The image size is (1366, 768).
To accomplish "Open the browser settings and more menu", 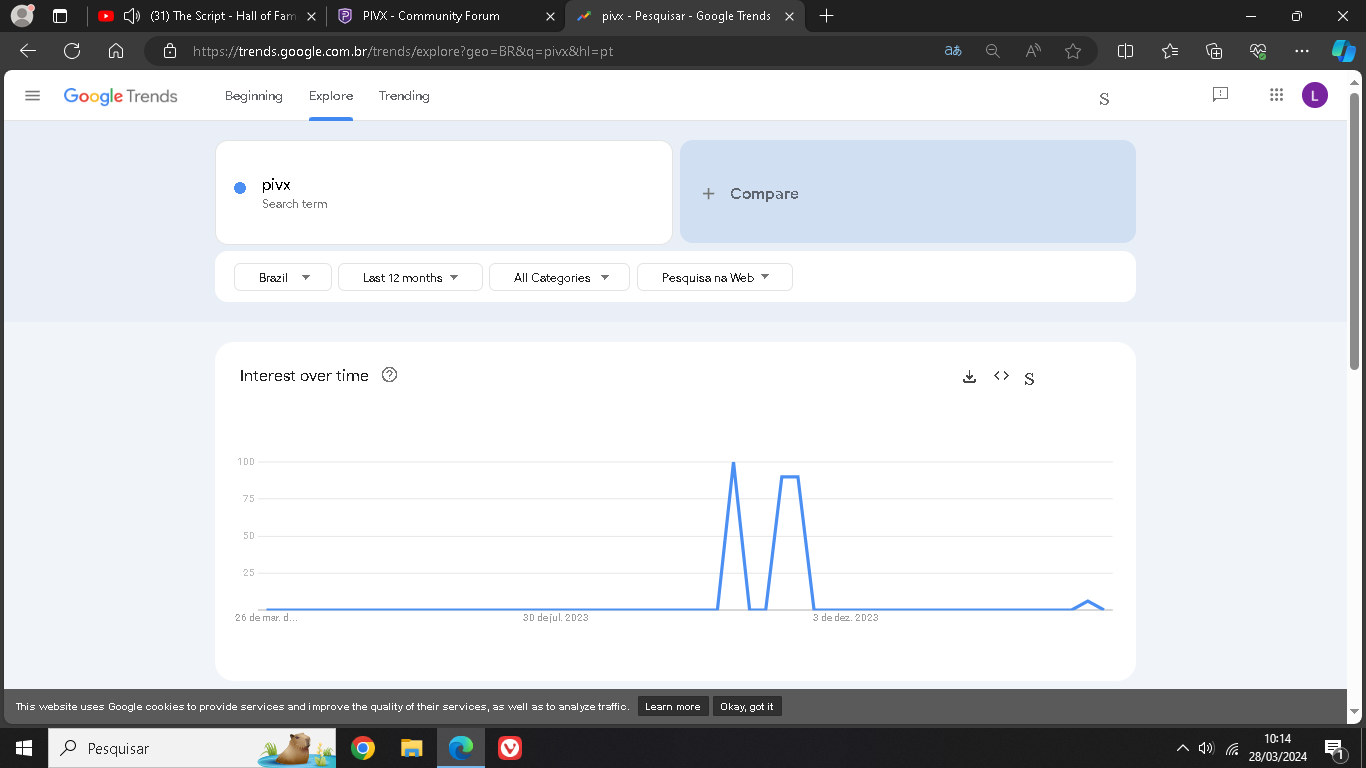I will pyautogui.click(x=1301, y=51).
